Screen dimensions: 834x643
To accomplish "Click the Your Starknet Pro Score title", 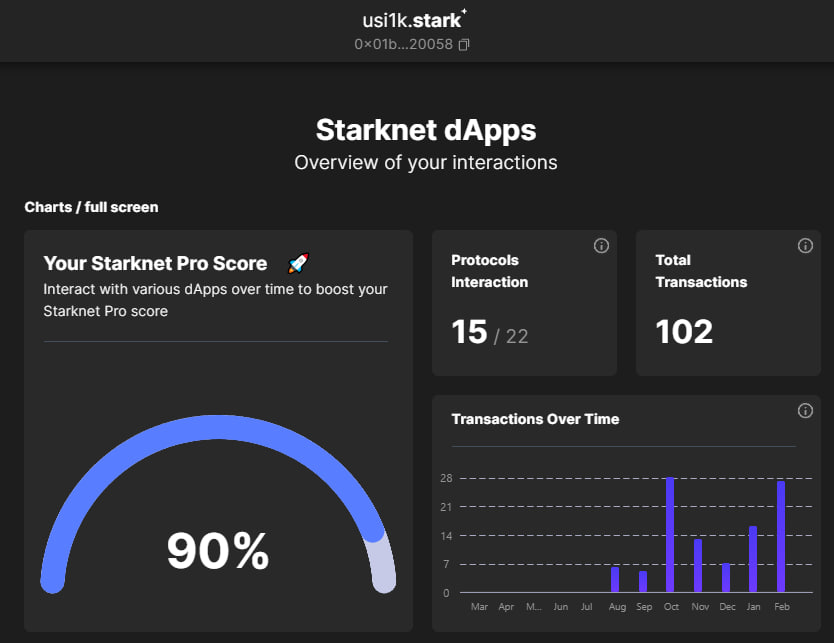I will click(155, 263).
